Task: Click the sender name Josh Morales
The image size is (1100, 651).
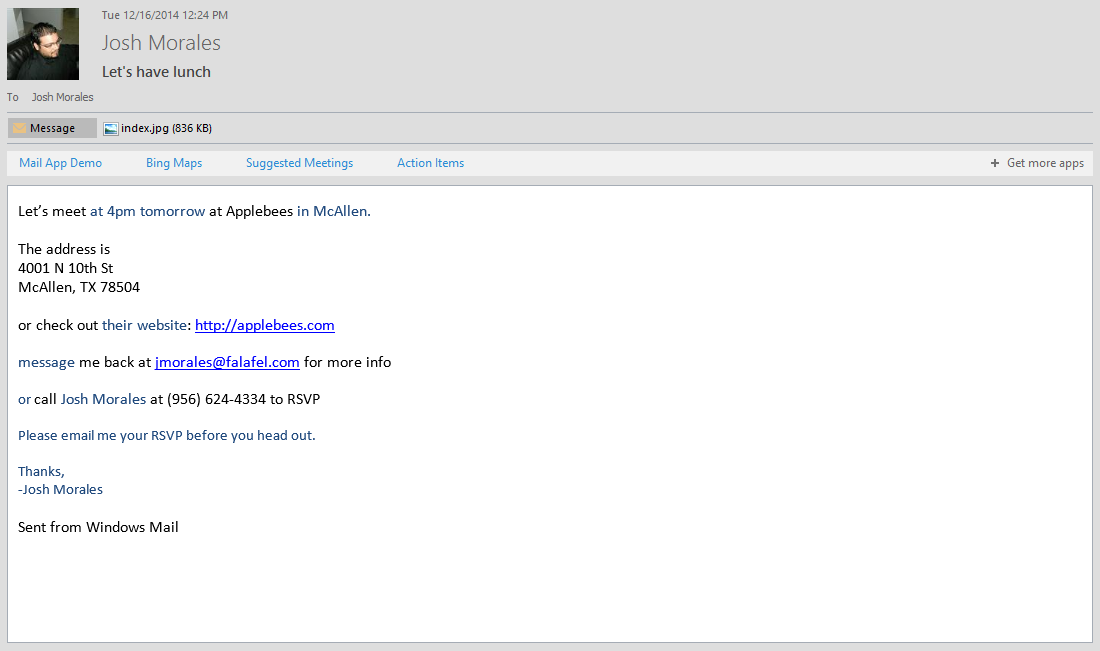Action: click(x=161, y=43)
